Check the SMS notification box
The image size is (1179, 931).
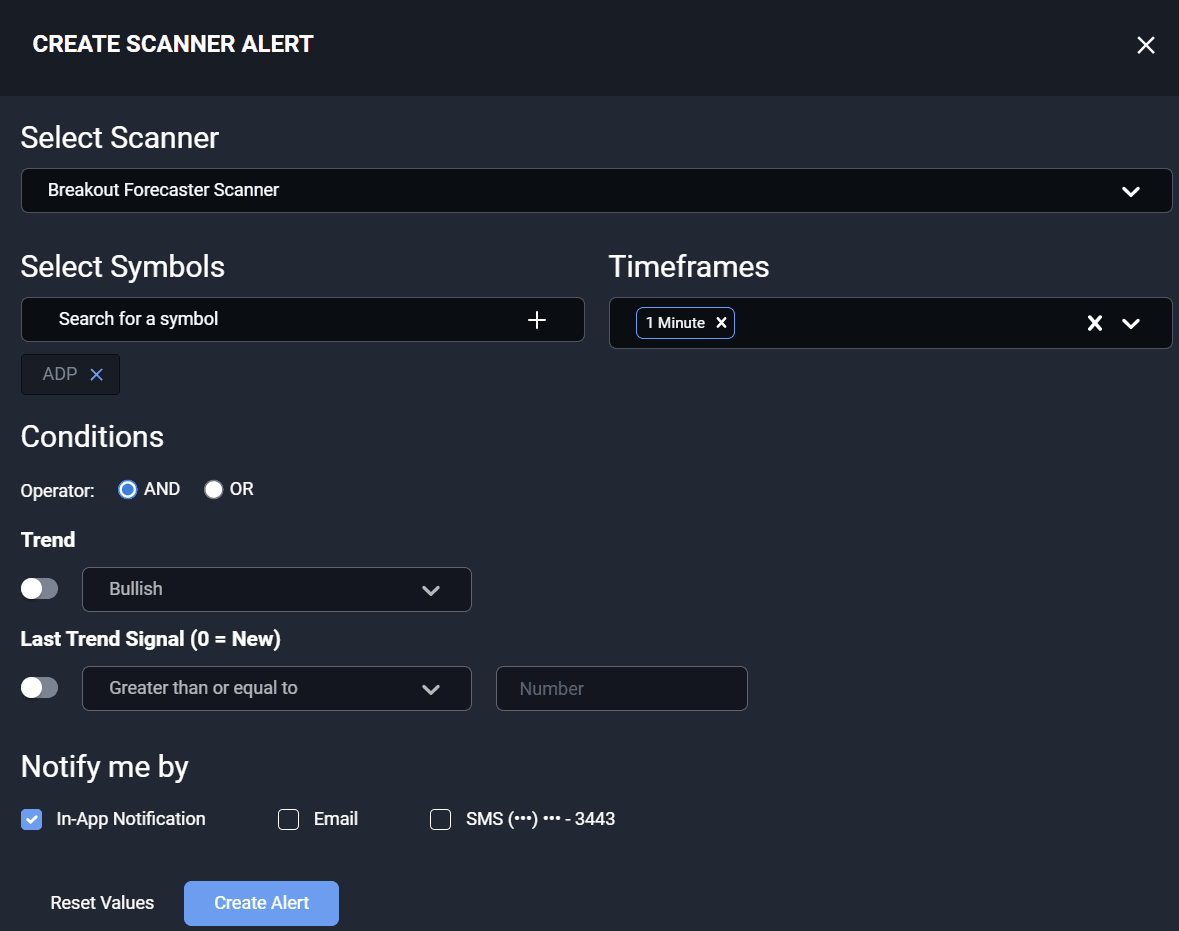pos(441,819)
